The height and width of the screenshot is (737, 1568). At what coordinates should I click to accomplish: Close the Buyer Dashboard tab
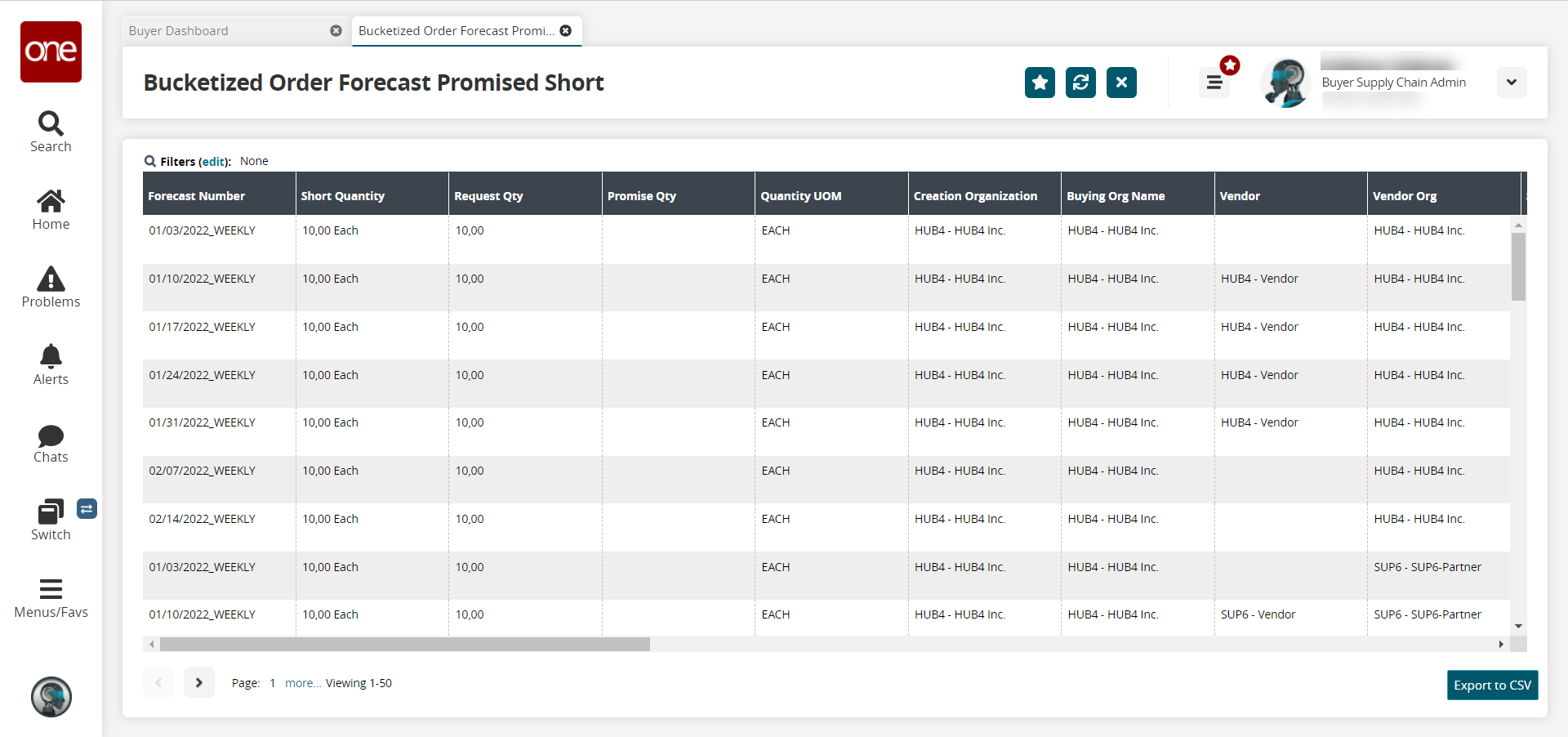336,31
